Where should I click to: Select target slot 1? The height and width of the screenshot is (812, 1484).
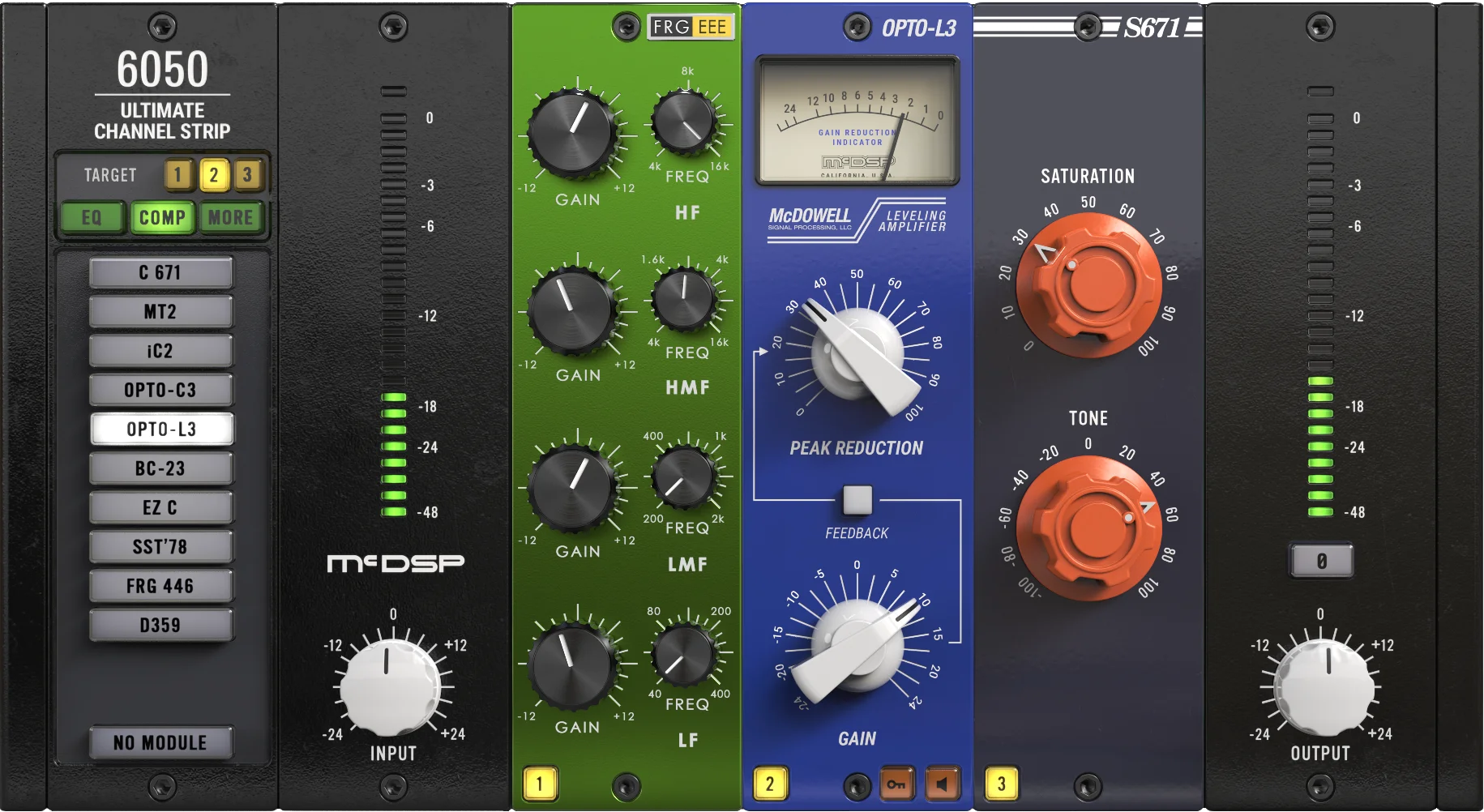click(178, 174)
